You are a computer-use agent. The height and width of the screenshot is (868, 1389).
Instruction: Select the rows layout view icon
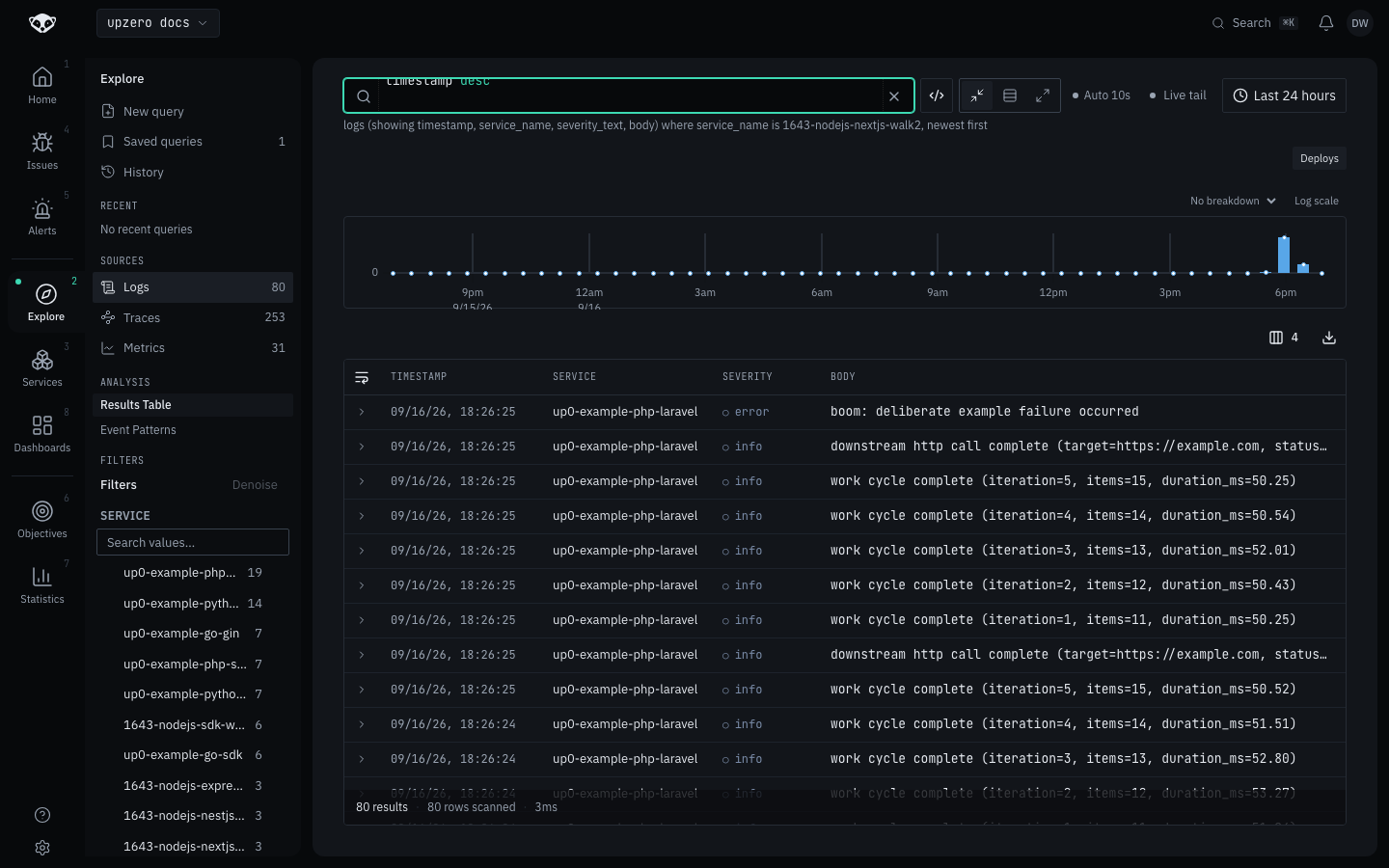coord(1010,95)
